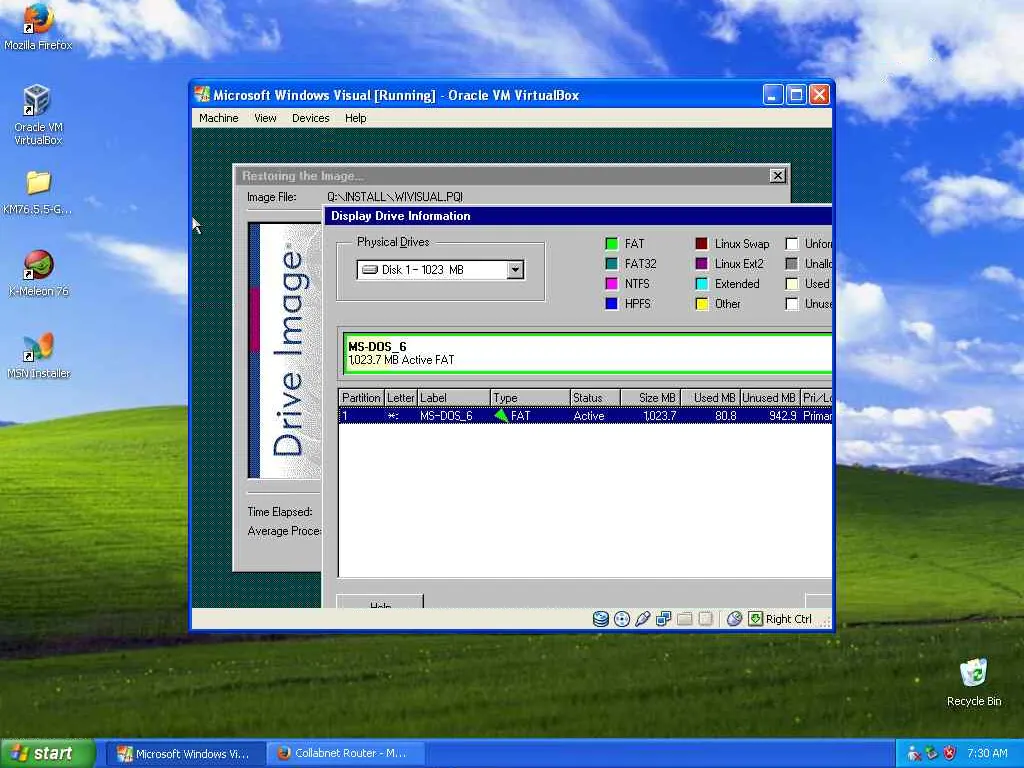The width and height of the screenshot is (1024, 768).
Task: Select partition 1 row in the table
Action: point(585,415)
